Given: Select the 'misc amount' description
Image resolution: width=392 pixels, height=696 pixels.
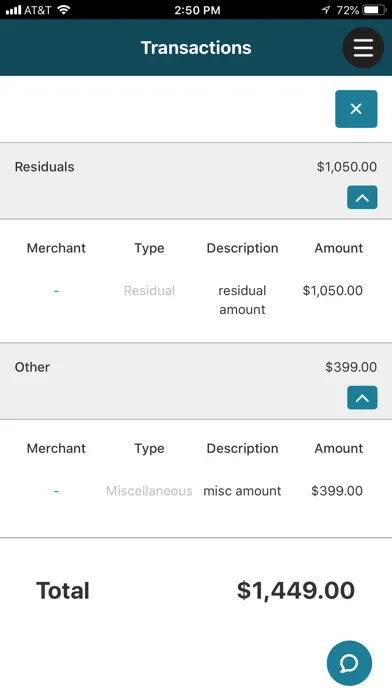Looking at the screenshot, I should (242, 491).
